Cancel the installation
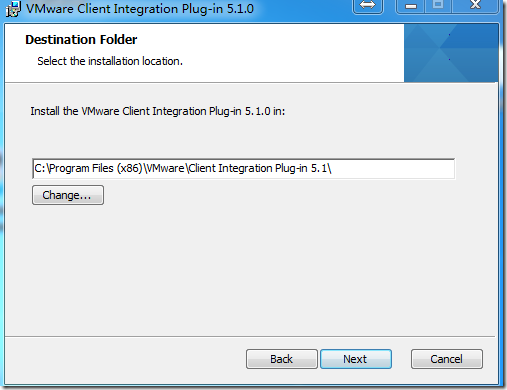Viewport: 507px width, 390px height. tap(447, 359)
